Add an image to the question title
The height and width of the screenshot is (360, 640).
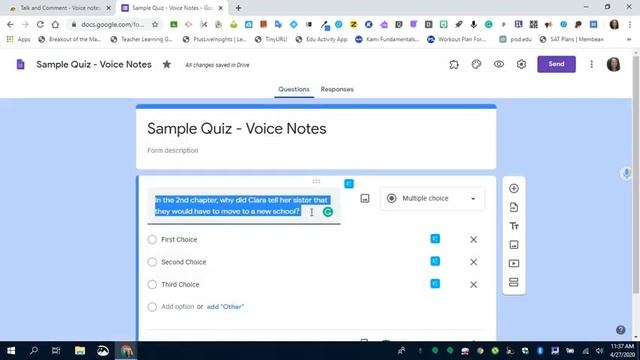click(365, 198)
